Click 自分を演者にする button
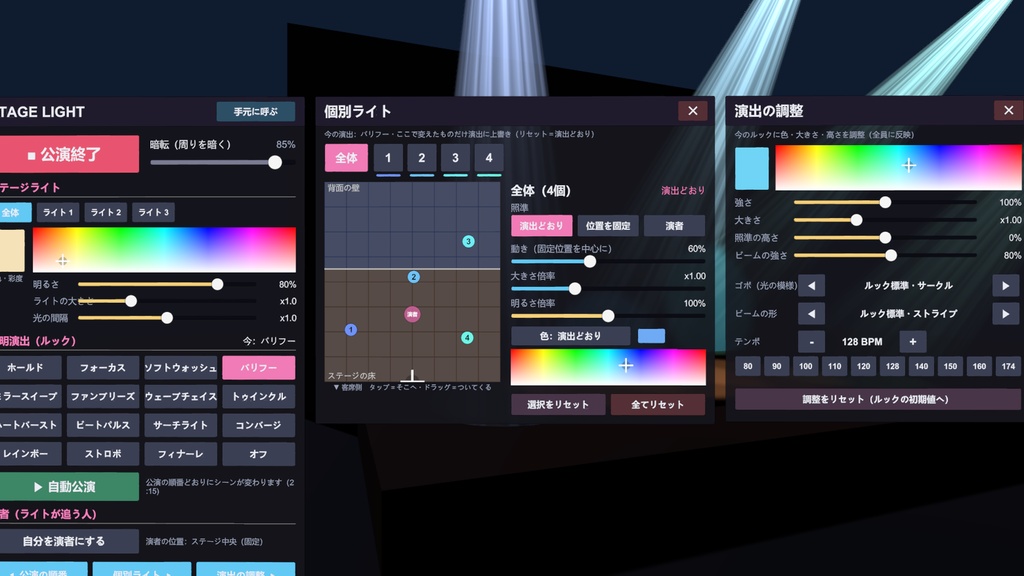Viewport: 1024px width, 576px height. (69, 541)
